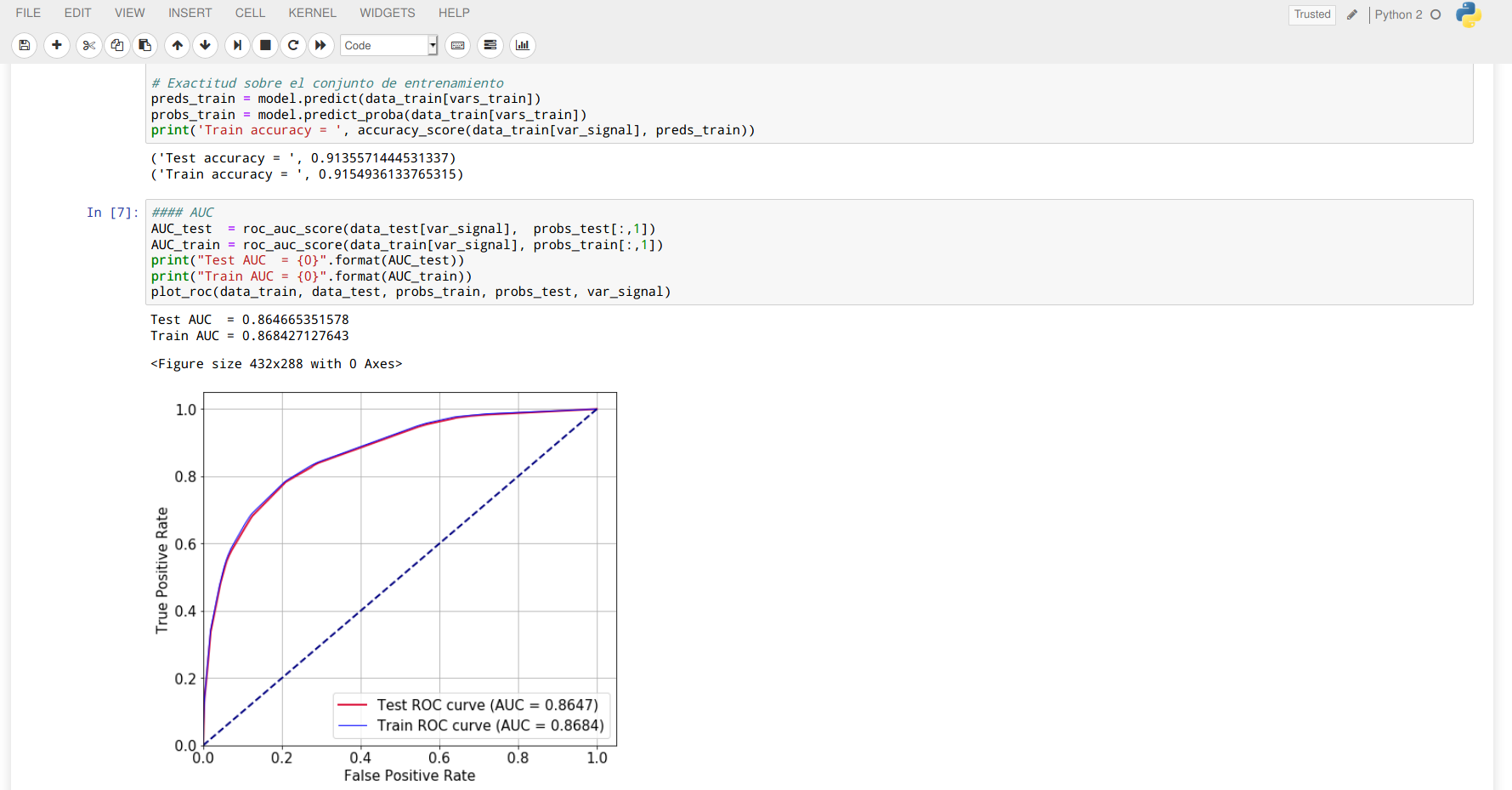Copy the selected cell
Viewport: 1512px width, 790px height.
117,45
